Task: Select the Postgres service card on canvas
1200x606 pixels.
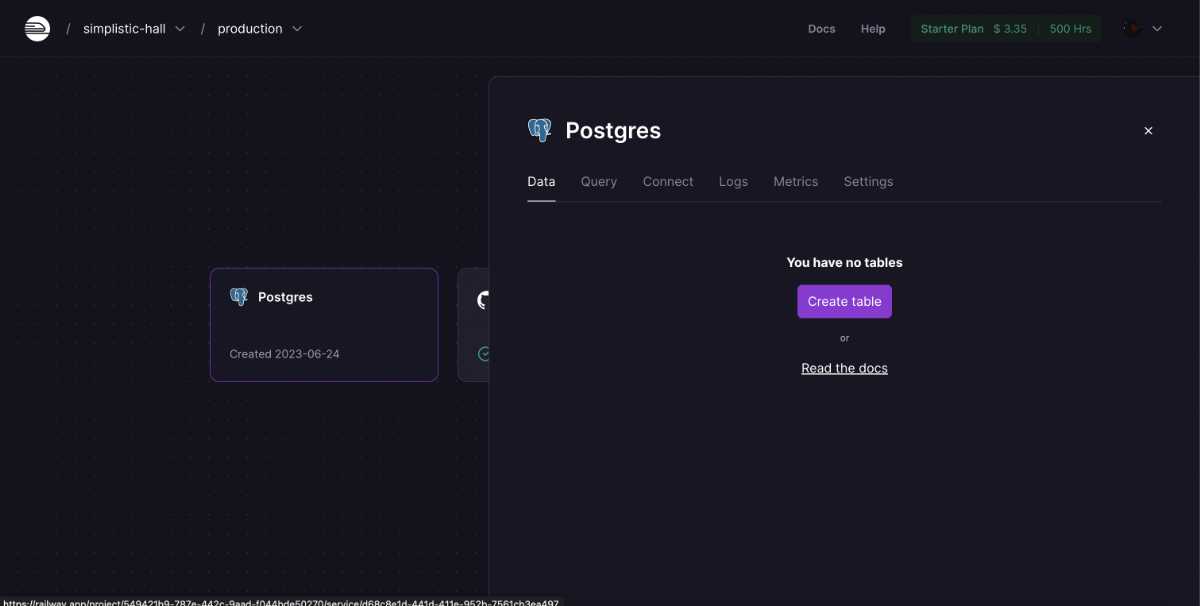Action: pyautogui.click(x=324, y=324)
